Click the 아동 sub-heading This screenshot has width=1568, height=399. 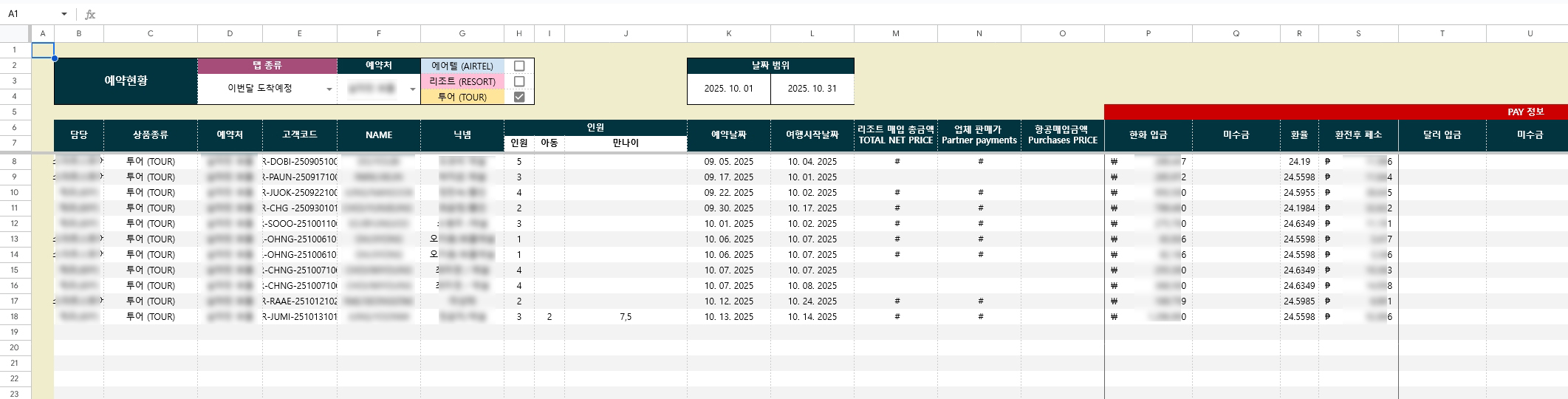[x=549, y=143]
